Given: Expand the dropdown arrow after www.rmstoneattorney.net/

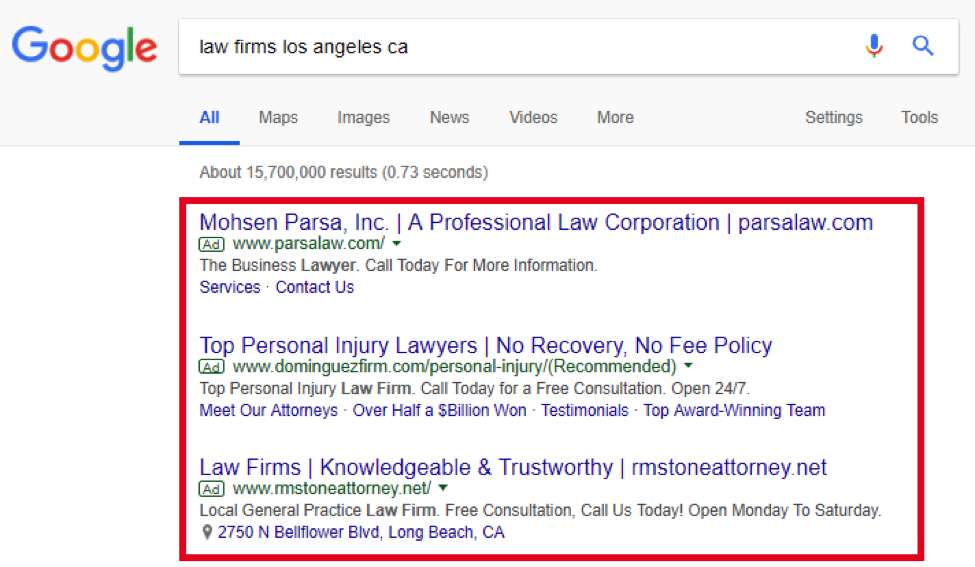Looking at the screenshot, I should 443,488.
